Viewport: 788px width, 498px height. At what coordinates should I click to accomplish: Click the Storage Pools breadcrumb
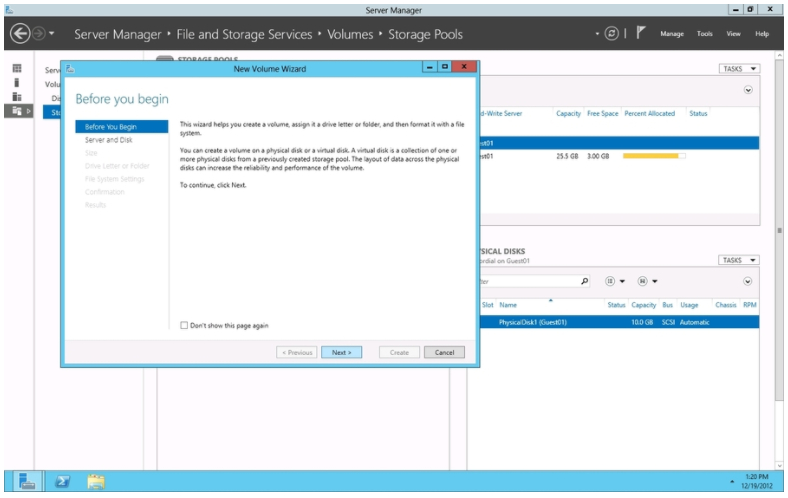425,34
